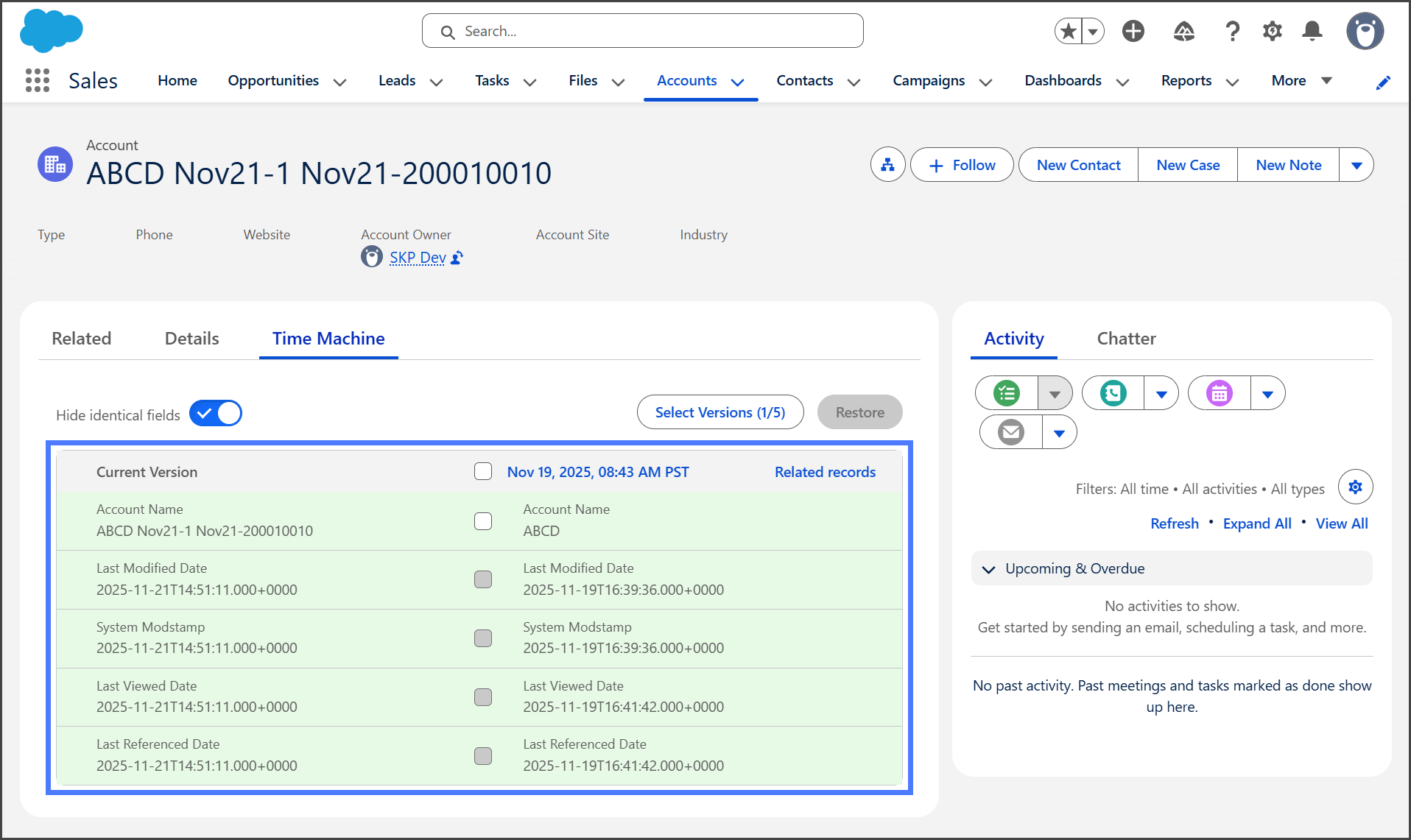Click the Favorites star icon
This screenshot has width=1411, height=840.
coord(1069,31)
